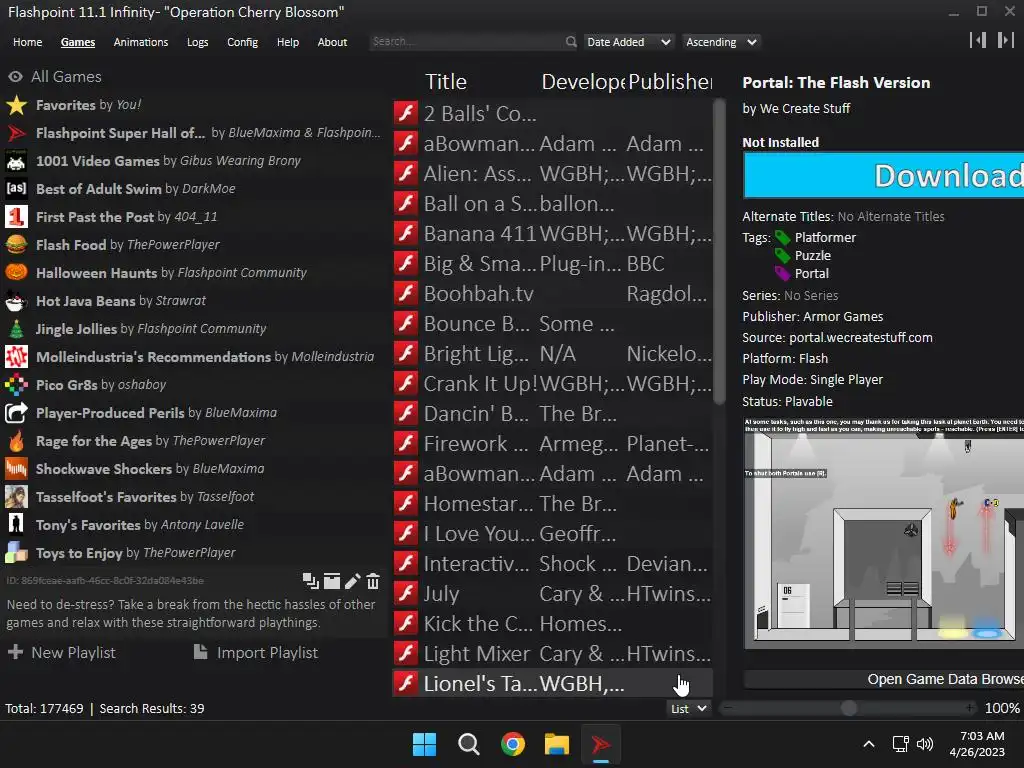Click in the Search field
The width and height of the screenshot is (1024, 768).
pos(467,42)
